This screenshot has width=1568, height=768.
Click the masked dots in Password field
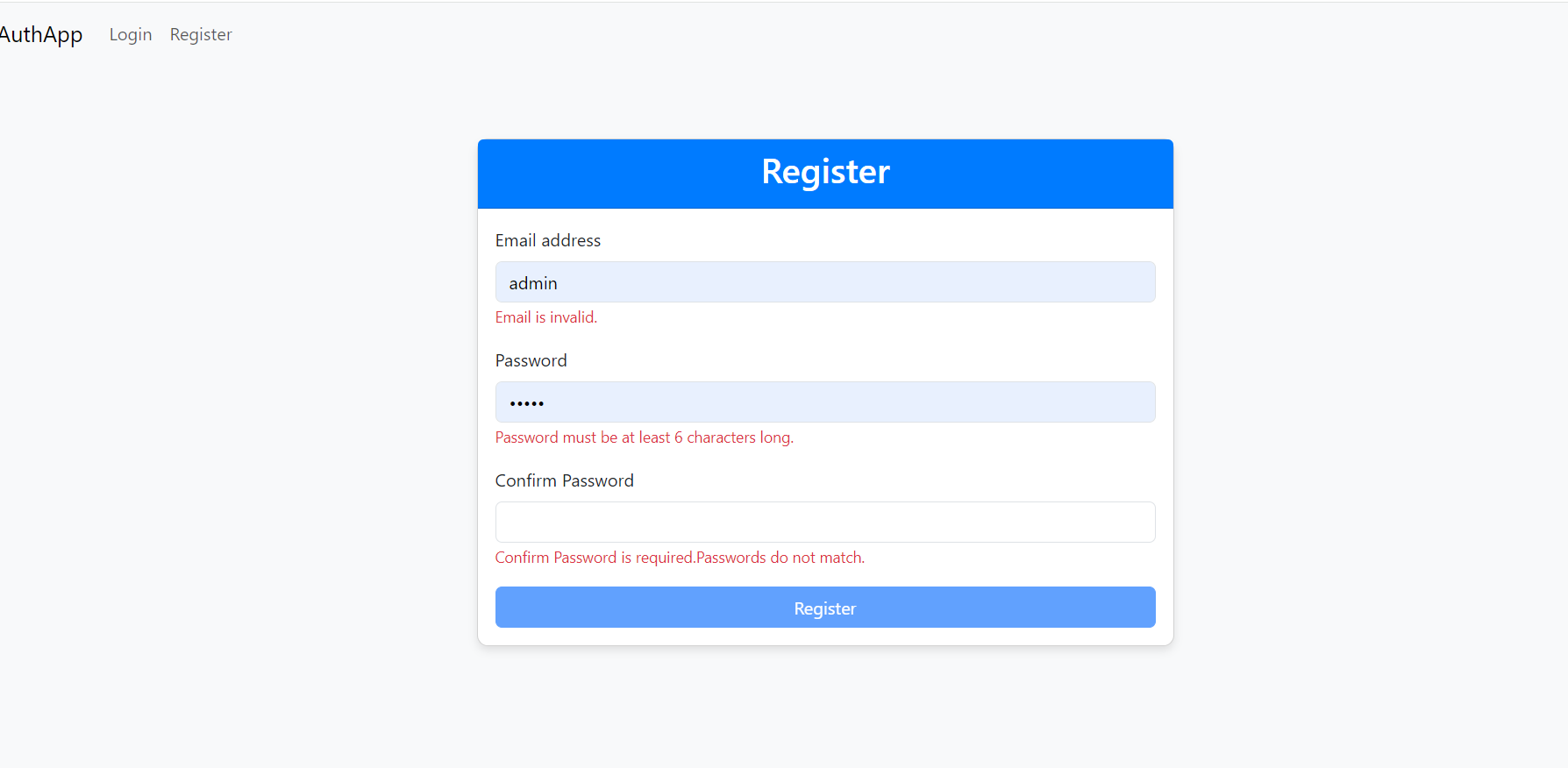pyautogui.click(x=527, y=403)
